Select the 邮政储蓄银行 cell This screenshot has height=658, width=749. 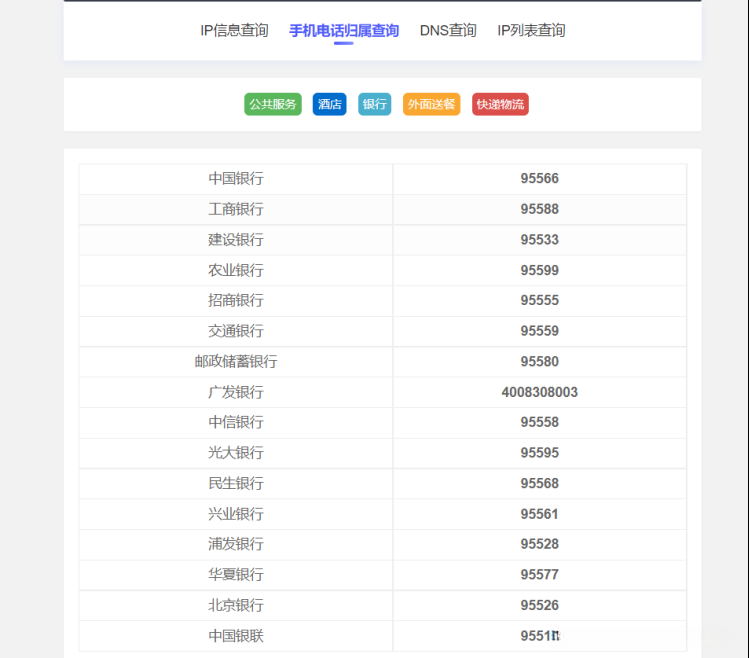coord(236,362)
